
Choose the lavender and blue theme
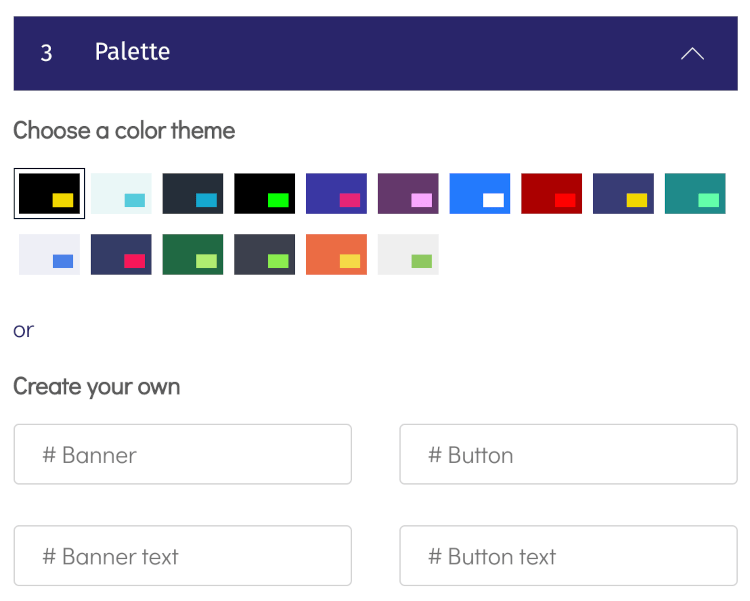click(x=49, y=254)
